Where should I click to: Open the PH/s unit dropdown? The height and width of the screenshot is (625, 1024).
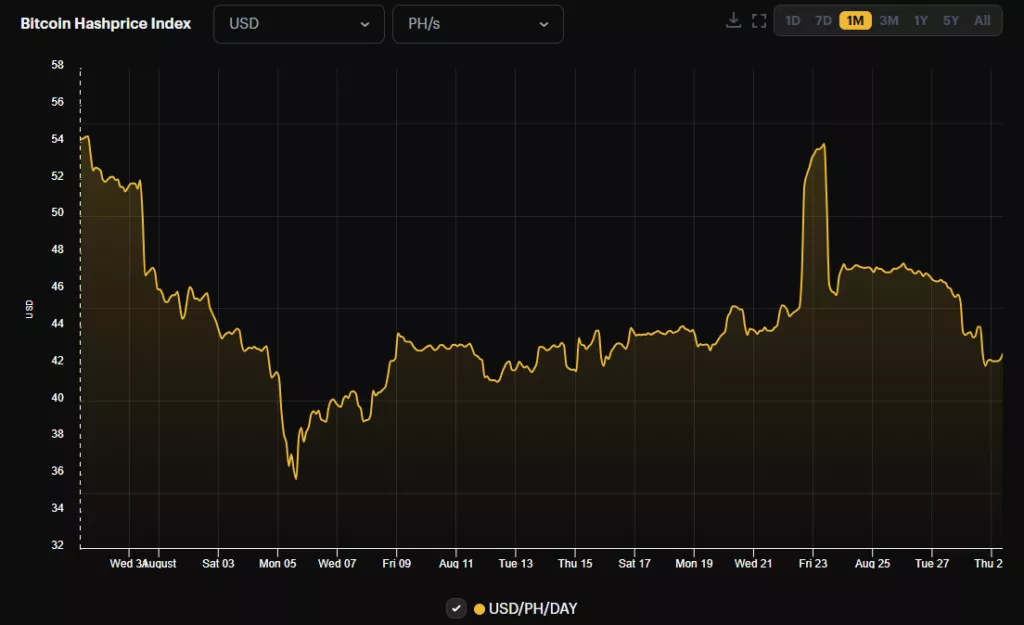(x=477, y=24)
